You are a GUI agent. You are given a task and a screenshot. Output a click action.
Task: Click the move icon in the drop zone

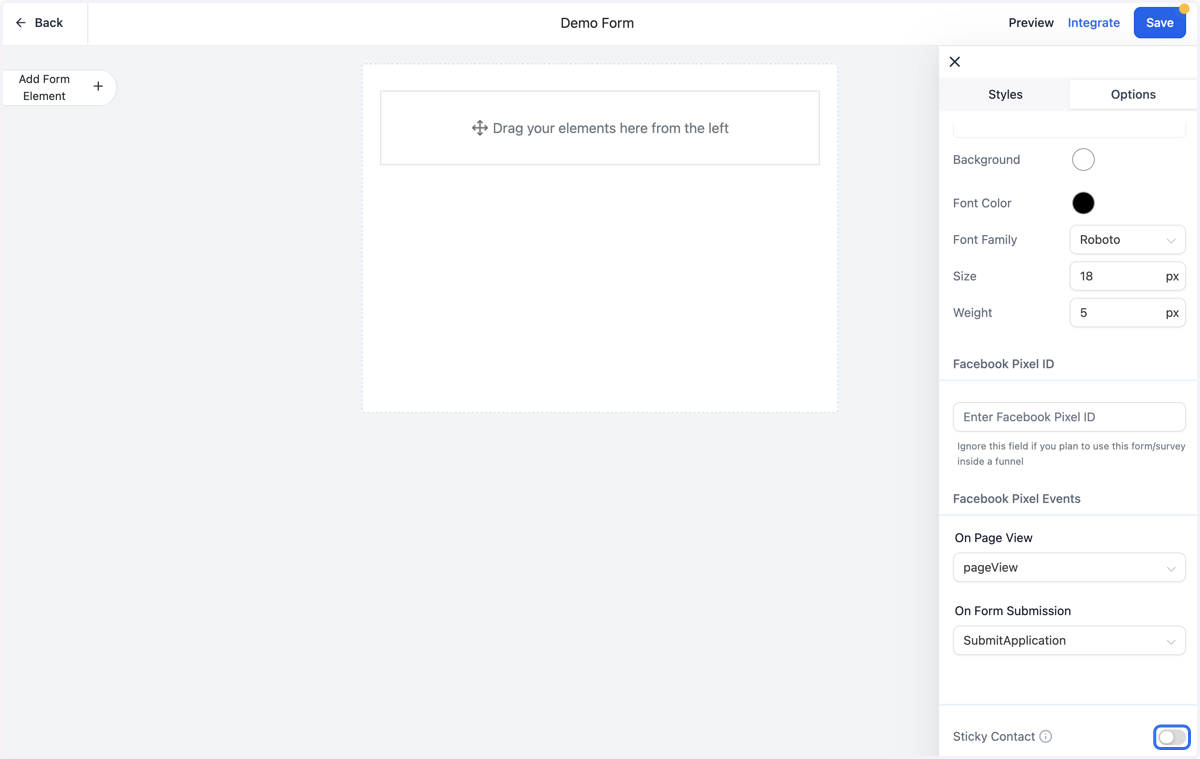click(480, 128)
